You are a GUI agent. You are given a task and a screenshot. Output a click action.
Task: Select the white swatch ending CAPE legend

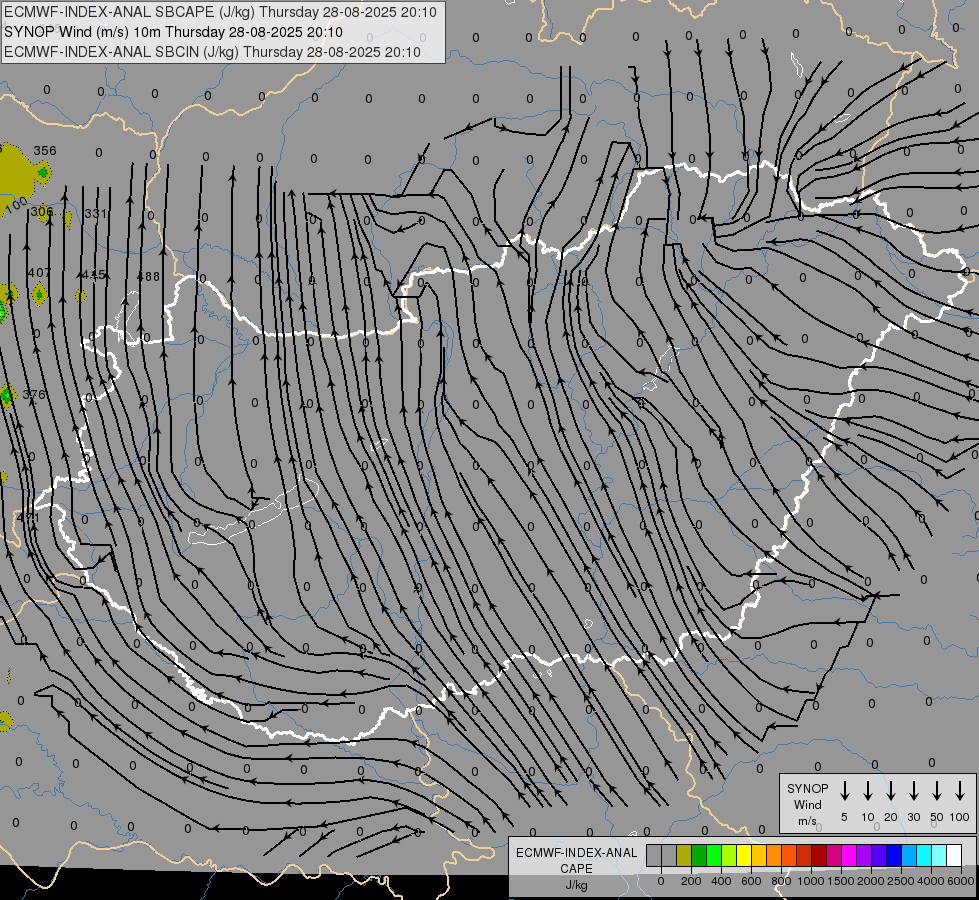953,855
